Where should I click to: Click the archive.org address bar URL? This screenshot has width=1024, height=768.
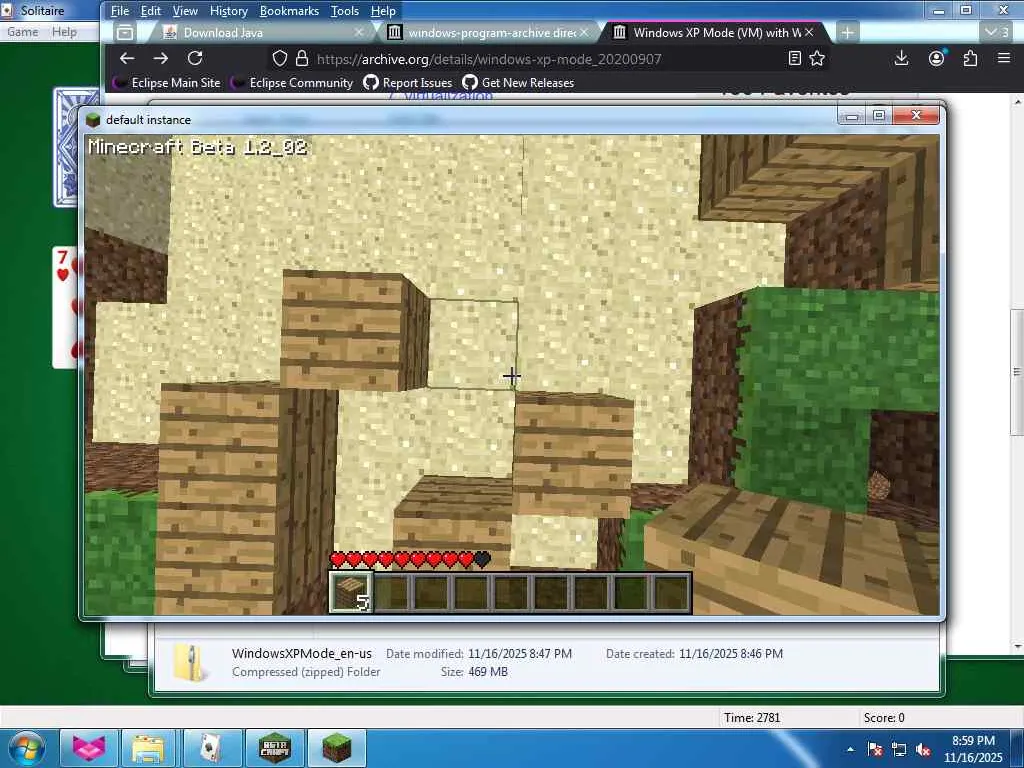coord(488,59)
